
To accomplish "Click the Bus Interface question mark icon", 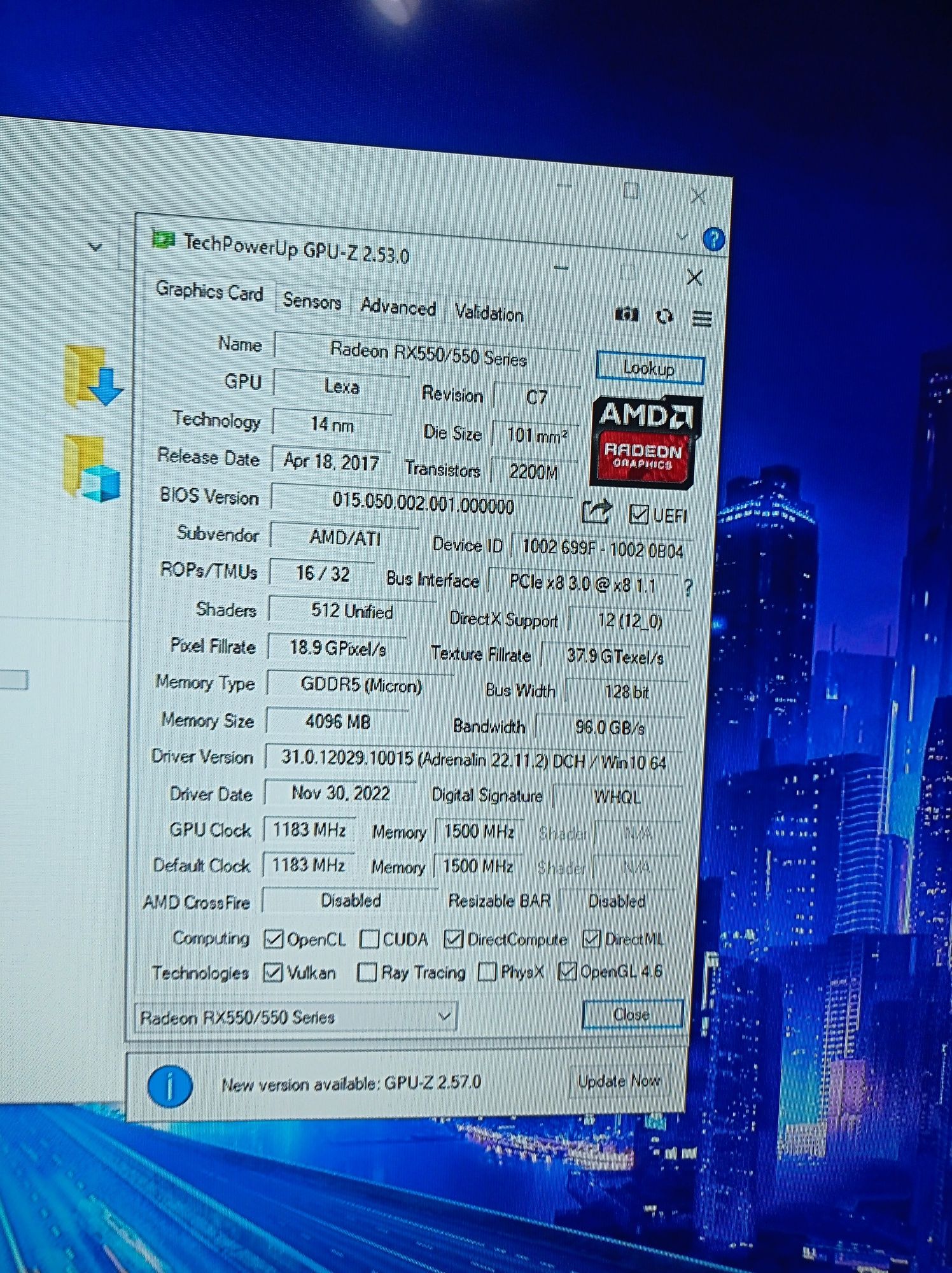I will (688, 587).
